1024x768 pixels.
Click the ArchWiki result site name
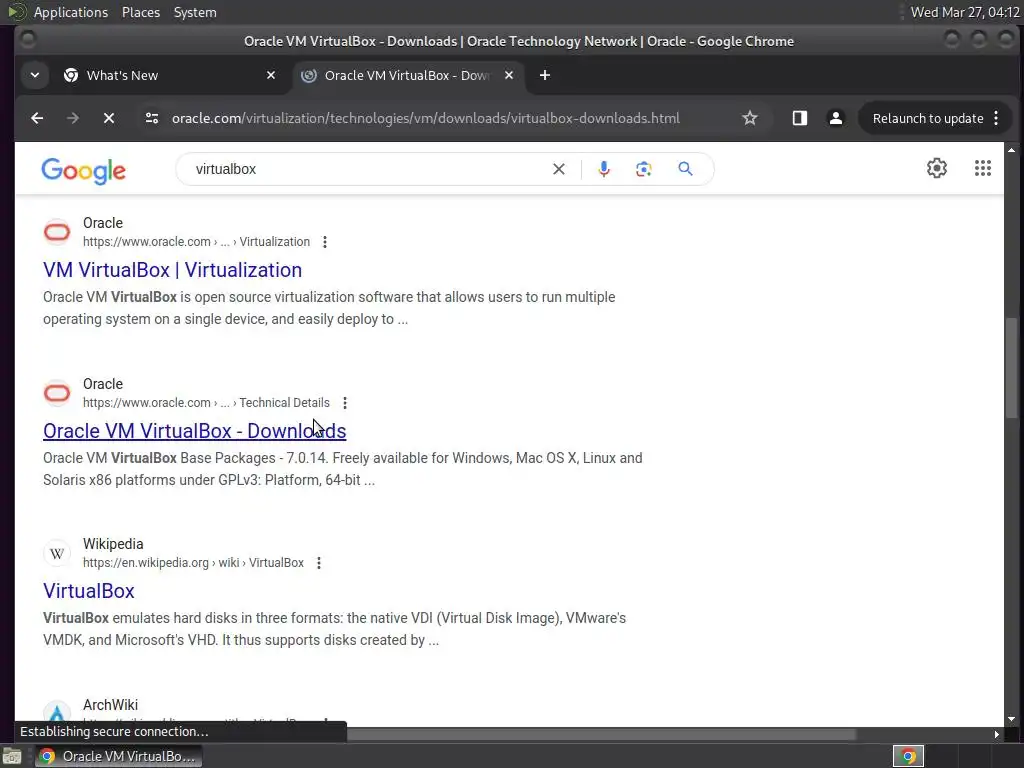click(x=110, y=705)
